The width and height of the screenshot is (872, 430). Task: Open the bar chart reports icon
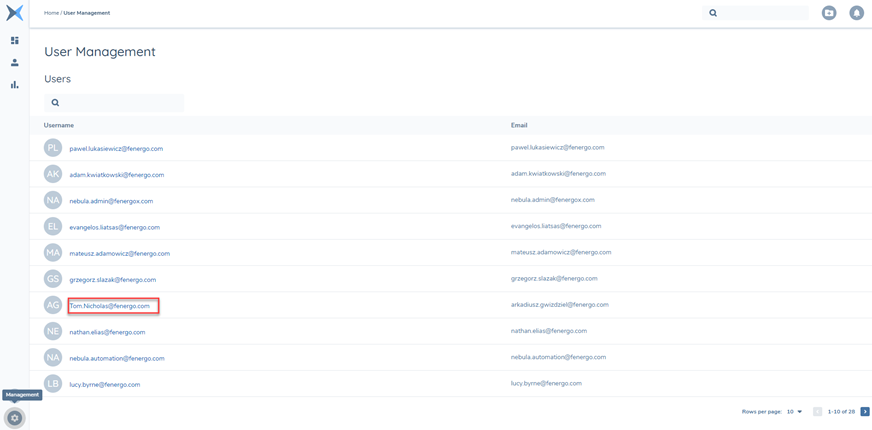click(x=14, y=85)
